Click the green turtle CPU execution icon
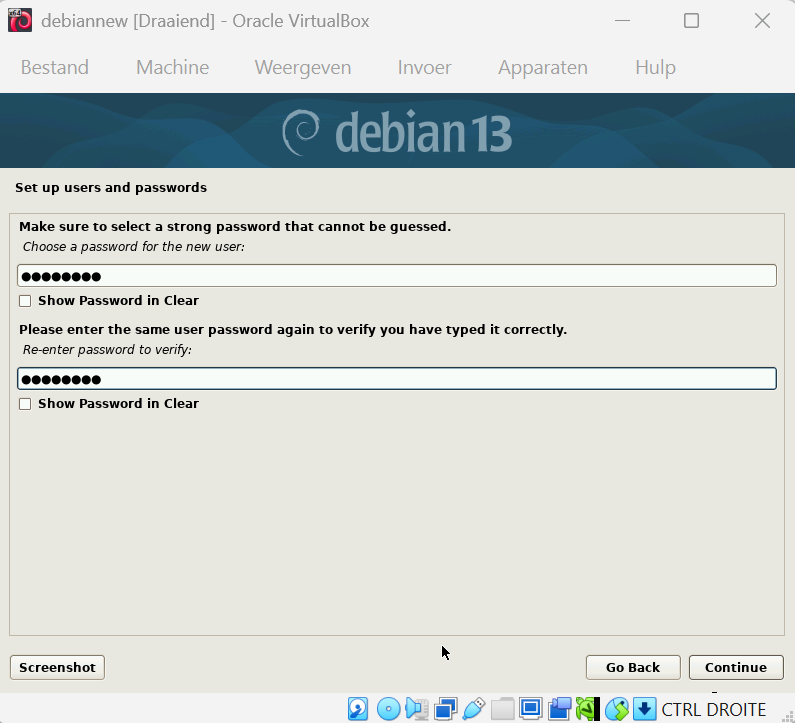 tap(588, 708)
